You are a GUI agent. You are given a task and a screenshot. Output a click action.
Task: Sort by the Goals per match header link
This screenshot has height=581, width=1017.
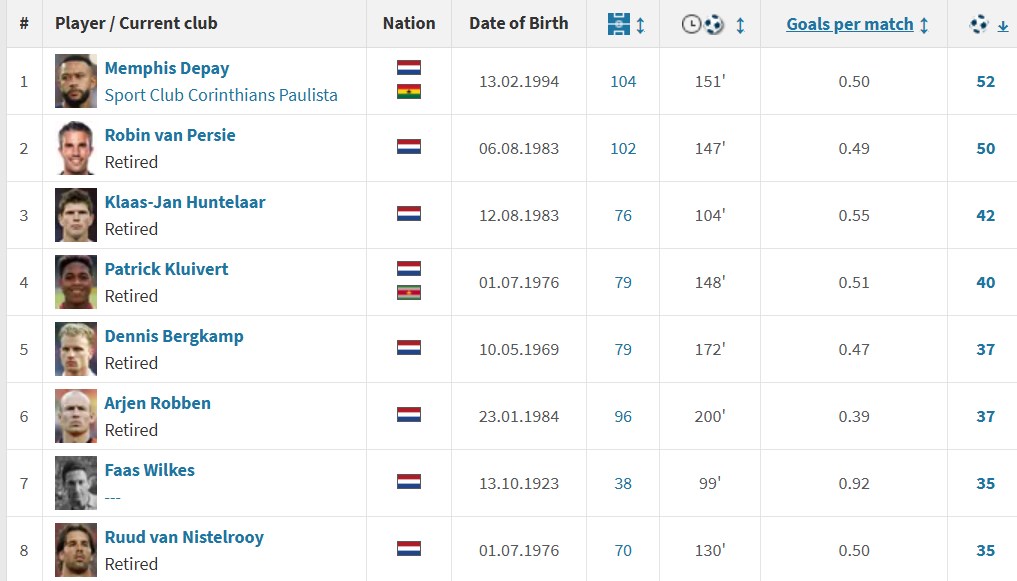[x=850, y=24]
